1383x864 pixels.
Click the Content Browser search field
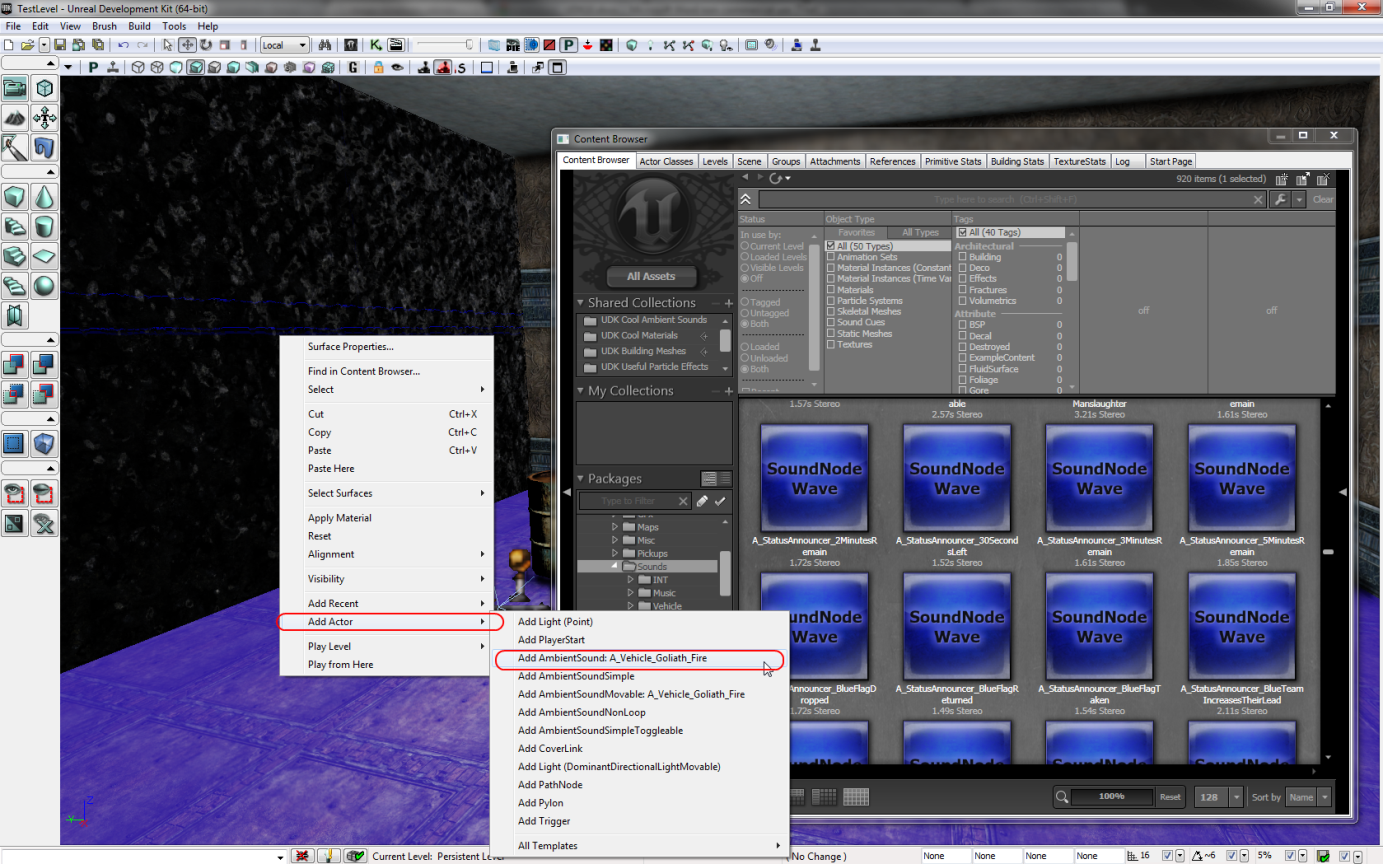point(1012,200)
